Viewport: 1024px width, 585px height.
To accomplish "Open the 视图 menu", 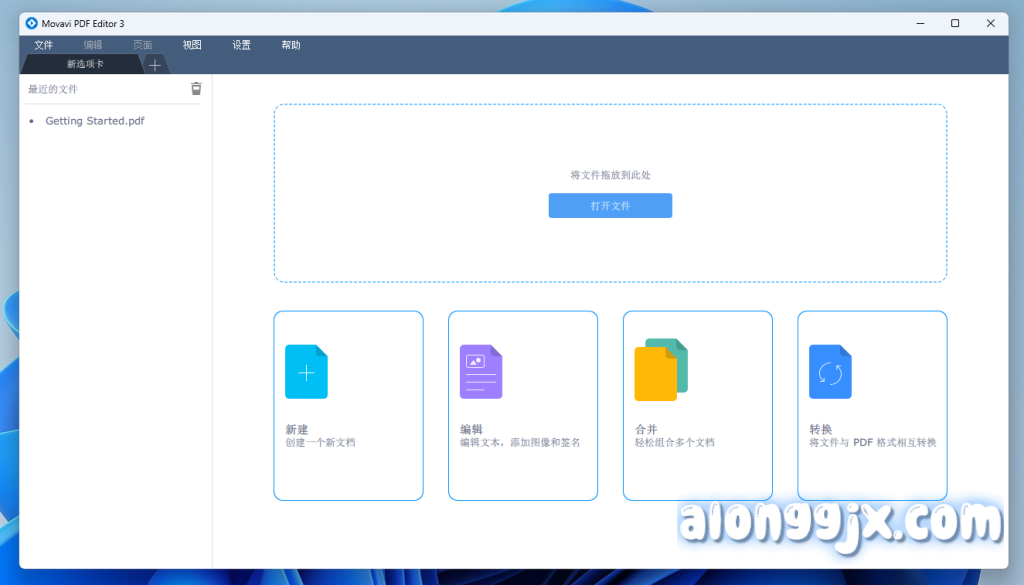I will tap(192, 45).
